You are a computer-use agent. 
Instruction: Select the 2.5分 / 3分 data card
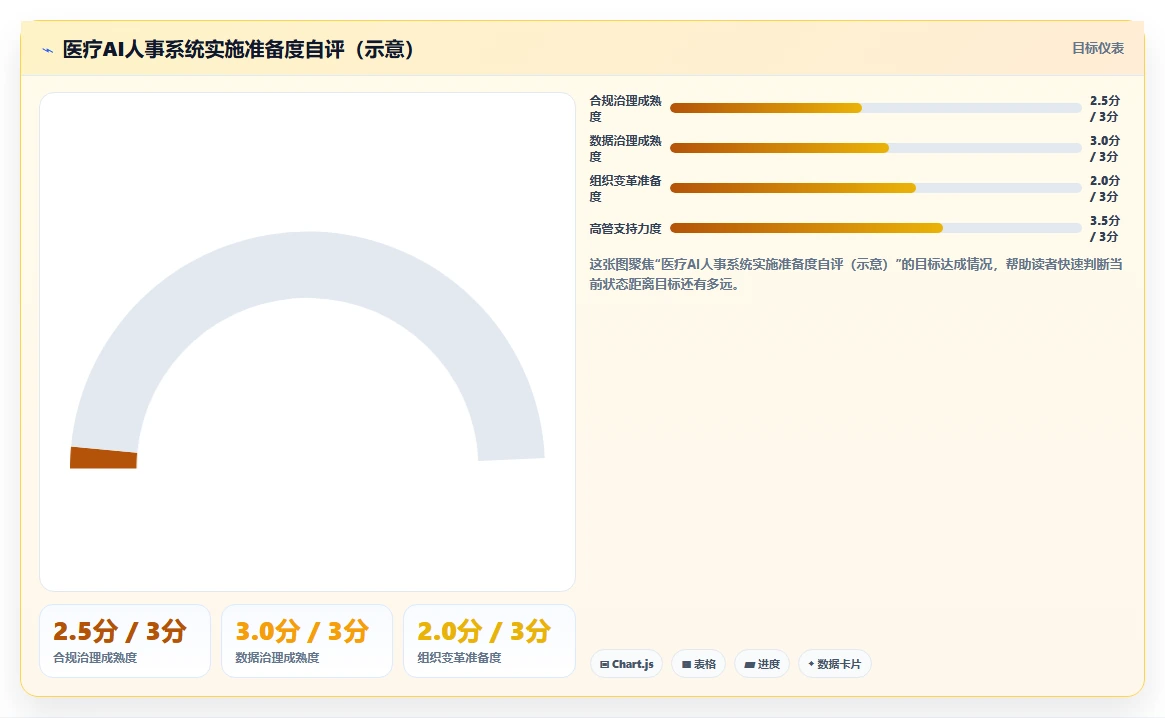pyautogui.click(x=125, y=641)
